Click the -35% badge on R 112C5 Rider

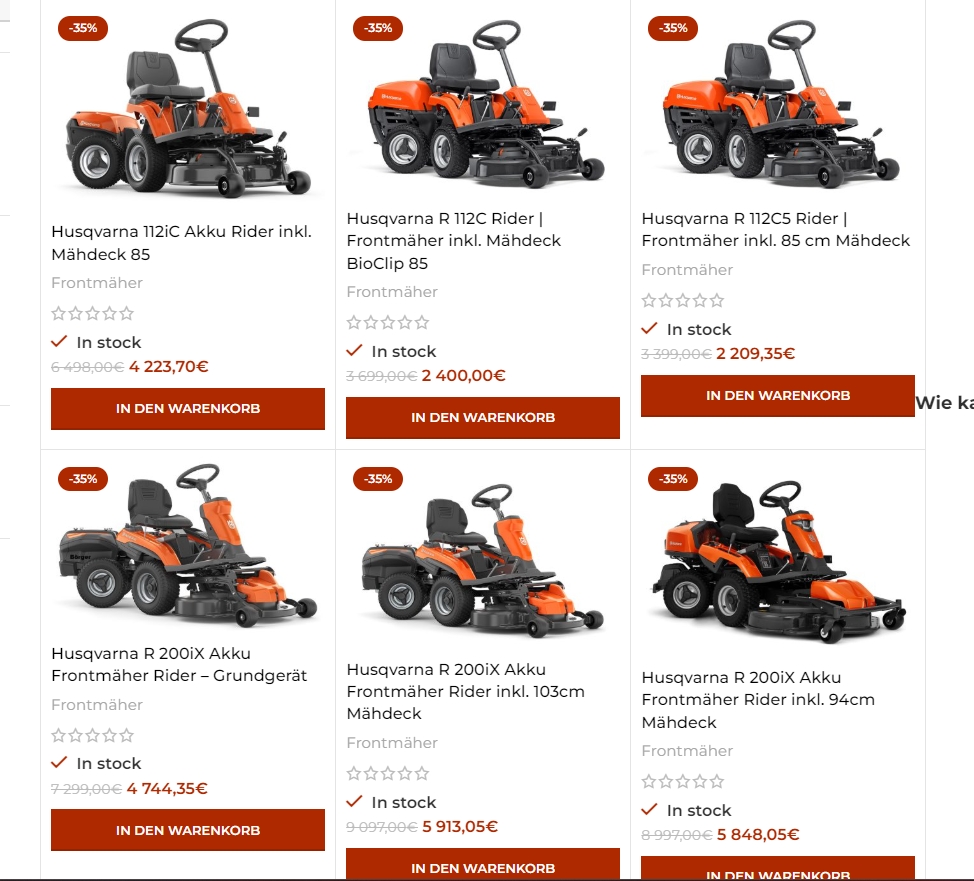(x=673, y=28)
